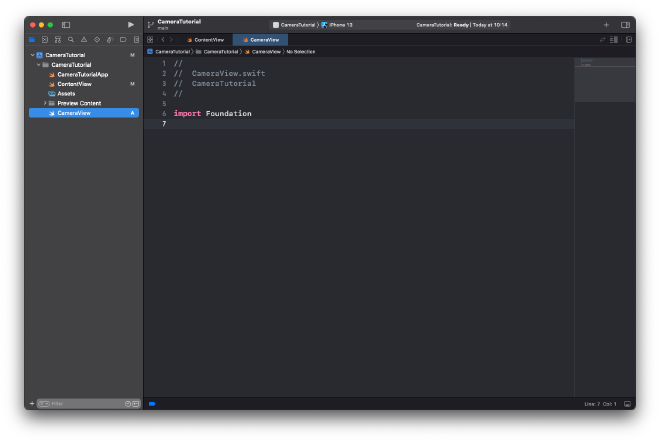This screenshot has height=442, width=660.
Task: Select the CameraView editor tab
Action: pyautogui.click(x=263, y=40)
